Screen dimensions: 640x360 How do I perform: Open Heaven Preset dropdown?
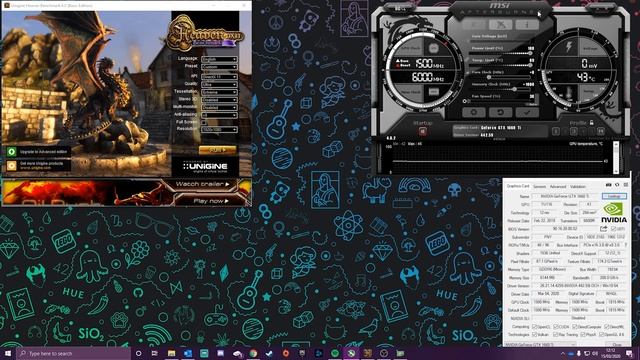click(x=219, y=67)
